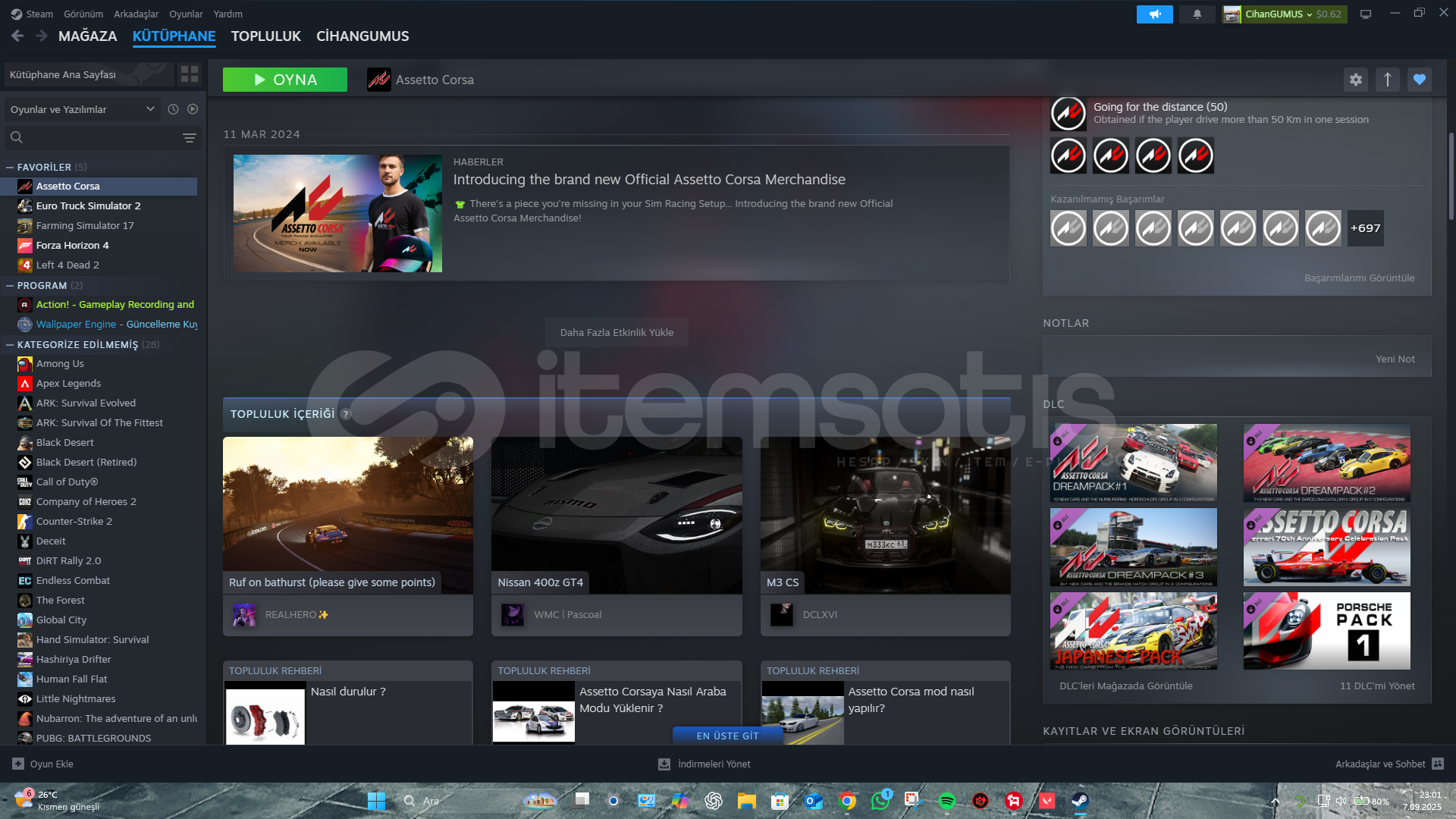
Task: Click the back navigation arrow
Action: [x=17, y=36]
